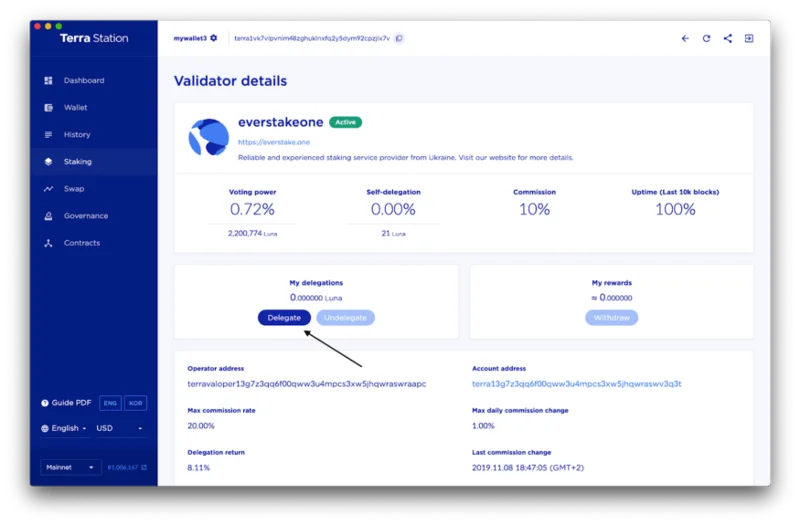Click the My delegations 0.000000 Luna amount
The image size is (800, 525).
pos(316,297)
